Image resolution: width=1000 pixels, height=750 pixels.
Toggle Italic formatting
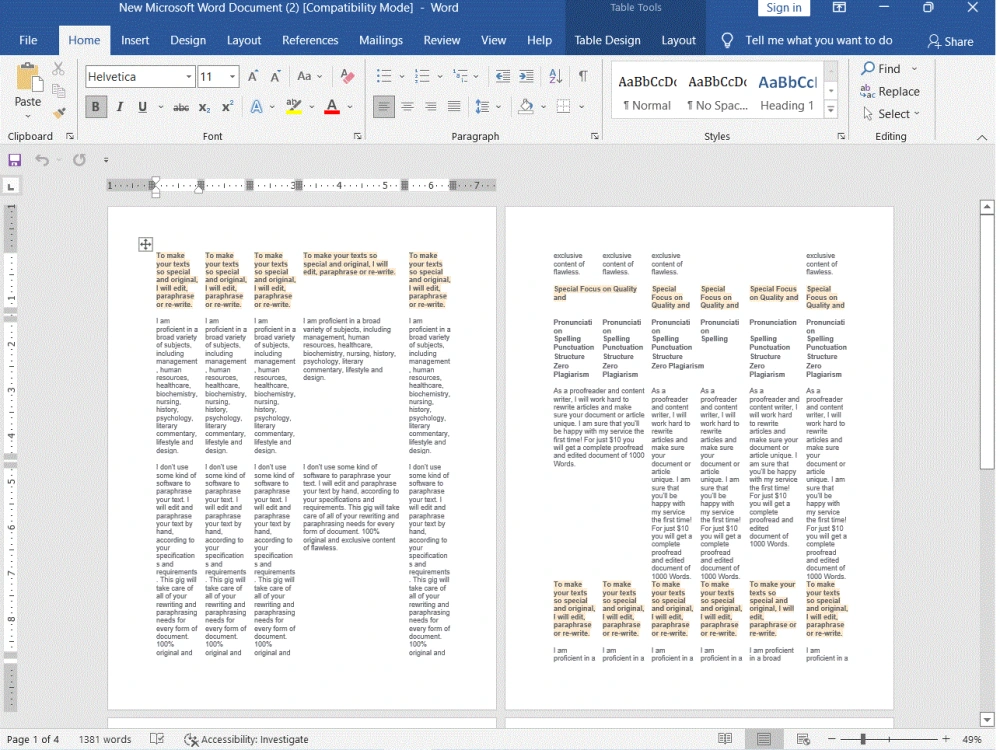point(119,107)
